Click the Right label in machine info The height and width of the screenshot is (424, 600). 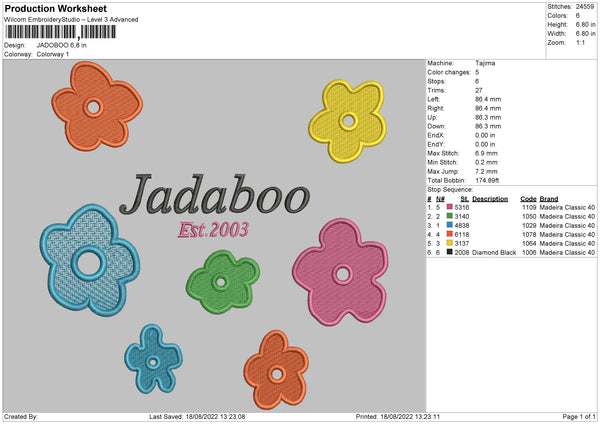coord(435,108)
